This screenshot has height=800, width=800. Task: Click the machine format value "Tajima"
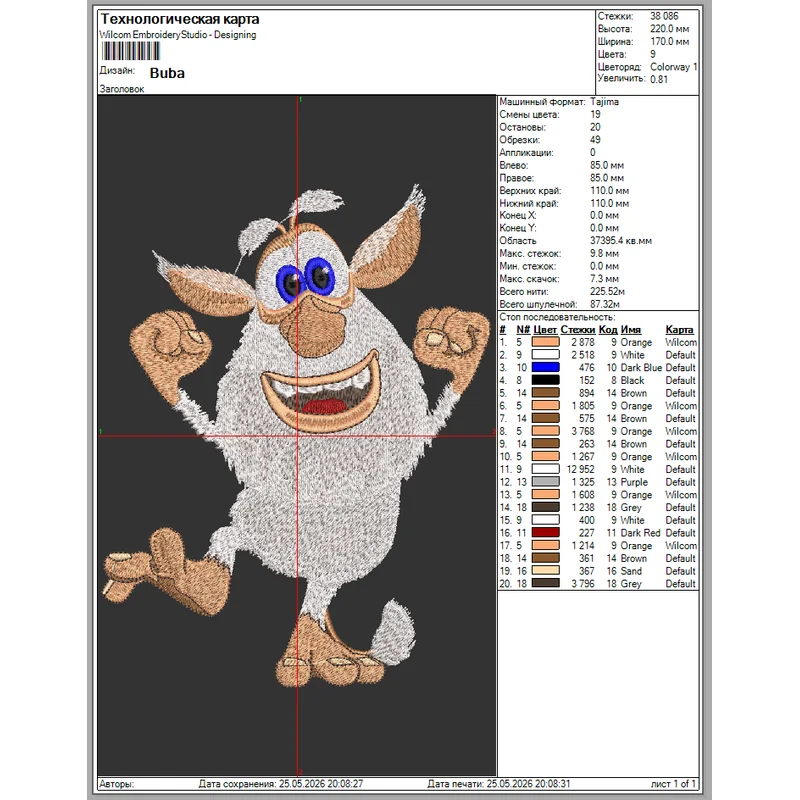pos(605,102)
